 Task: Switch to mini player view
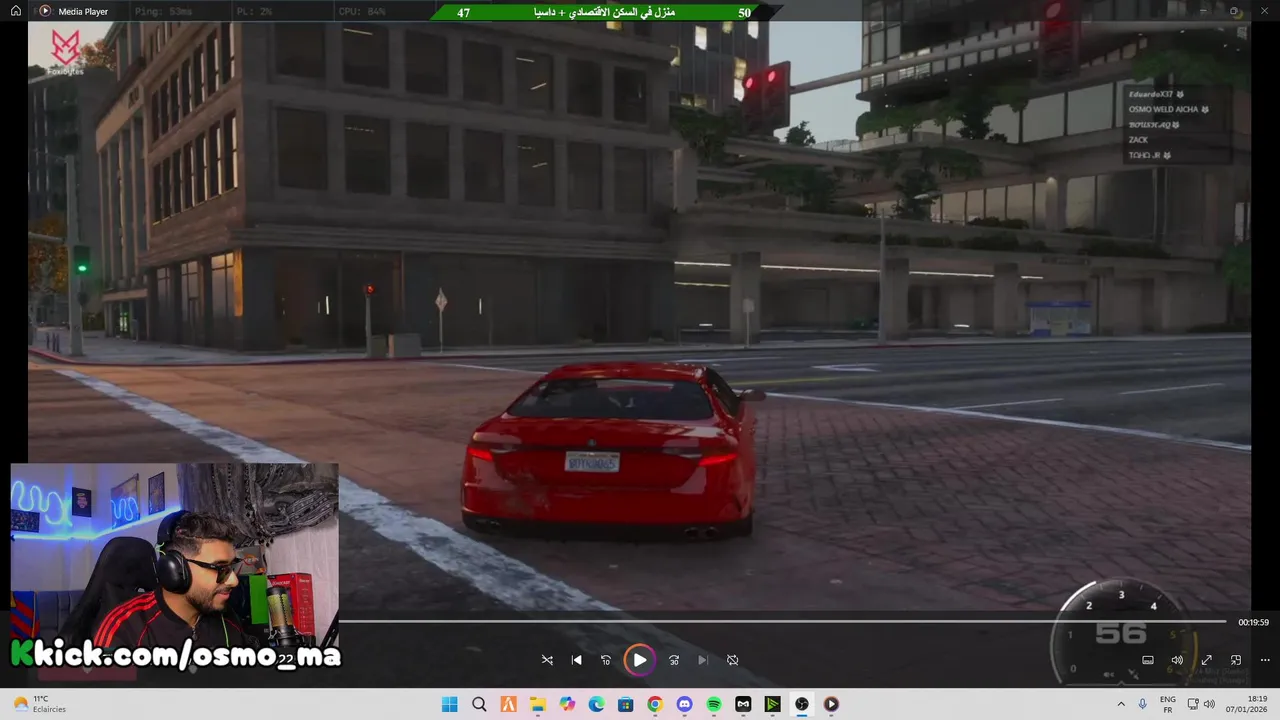click(x=1236, y=660)
